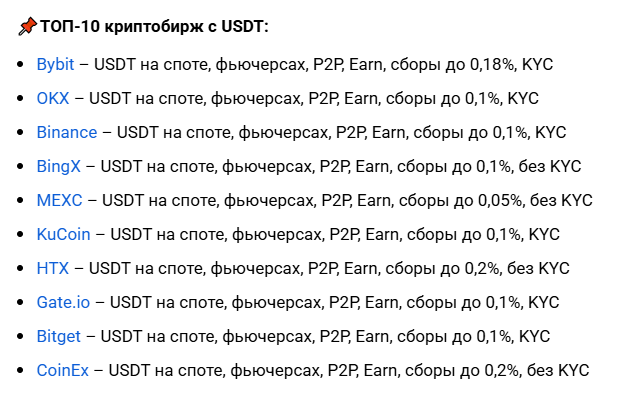Click the heading ТОП-10 криптобирж с USDT
Screen dimensions: 626x399
pos(155,27)
